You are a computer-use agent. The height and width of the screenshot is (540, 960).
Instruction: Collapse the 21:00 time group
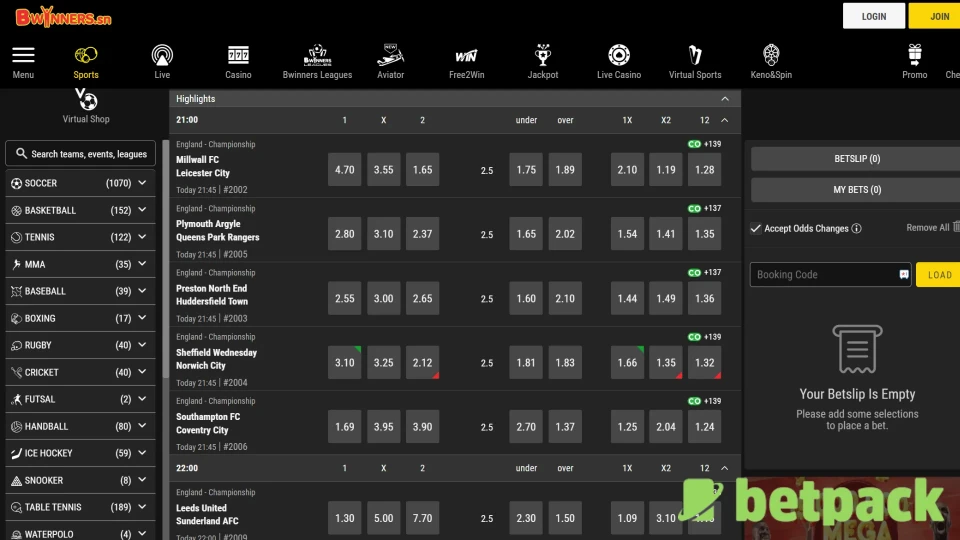coord(725,120)
